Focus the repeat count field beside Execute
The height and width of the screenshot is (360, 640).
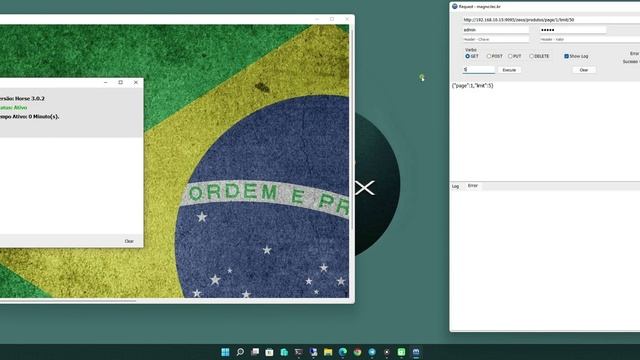coord(478,70)
